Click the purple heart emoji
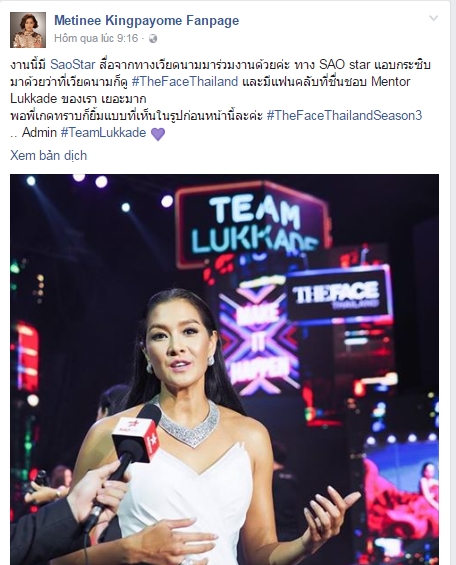456x565 pixels. tap(158, 134)
